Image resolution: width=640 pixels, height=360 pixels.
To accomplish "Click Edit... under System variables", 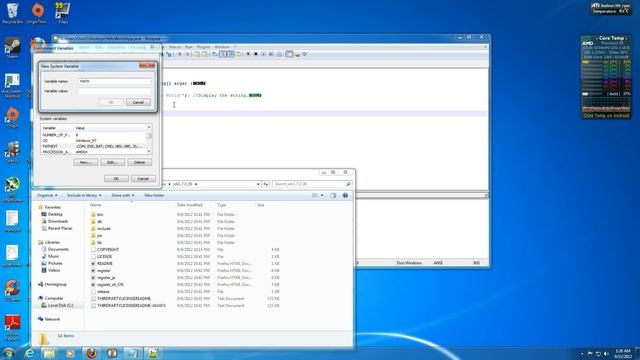I will point(113,162).
